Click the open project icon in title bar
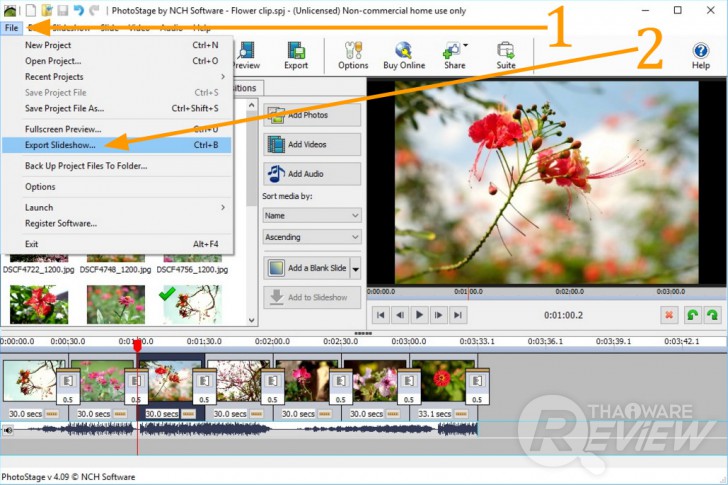The image size is (728, 485). (46, 10)
